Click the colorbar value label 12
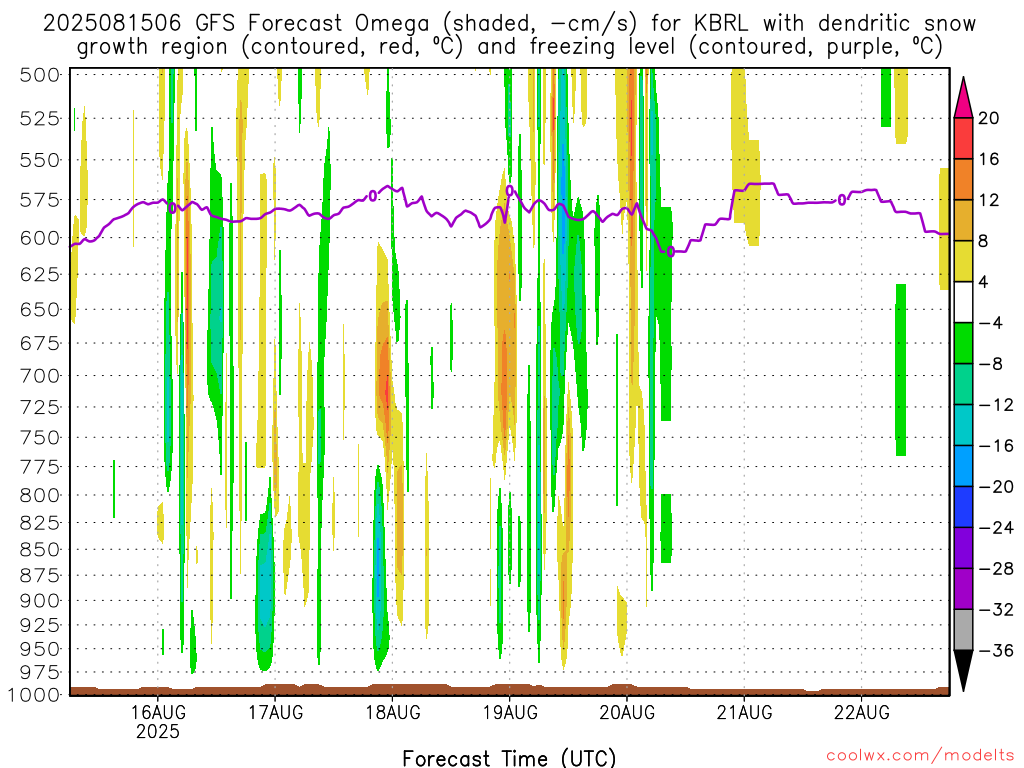1024x768 pixels. coord(989,200)
